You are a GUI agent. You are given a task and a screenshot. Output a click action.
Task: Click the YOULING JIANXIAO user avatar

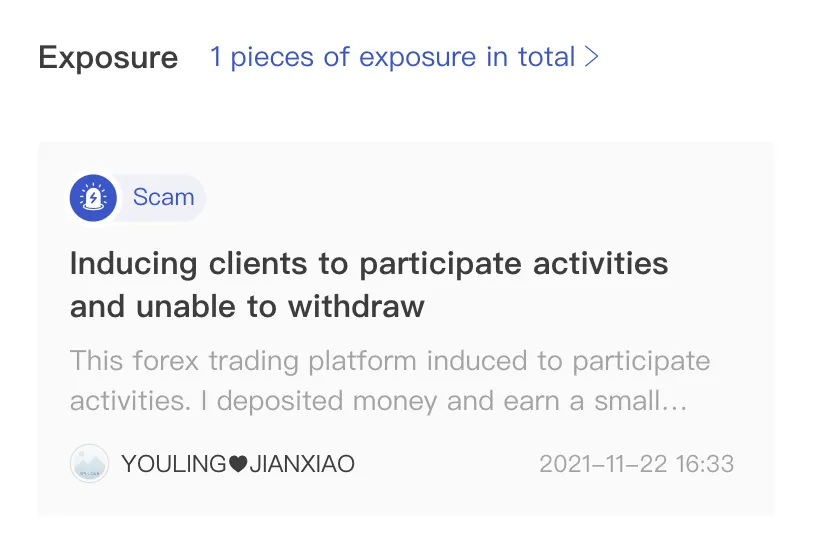(89, 463)
